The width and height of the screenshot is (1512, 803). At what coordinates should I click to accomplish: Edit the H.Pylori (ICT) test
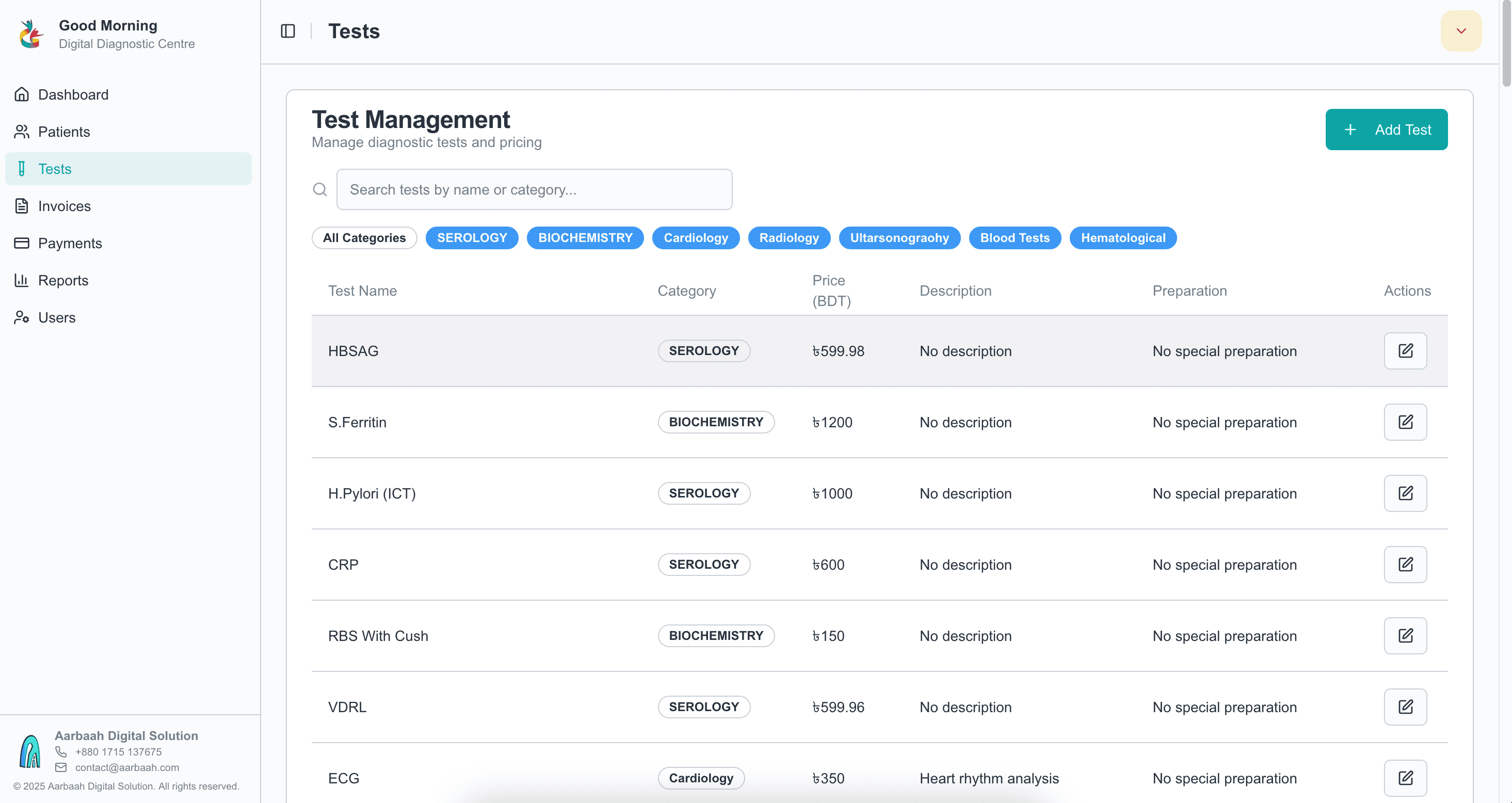(1405, 493)
